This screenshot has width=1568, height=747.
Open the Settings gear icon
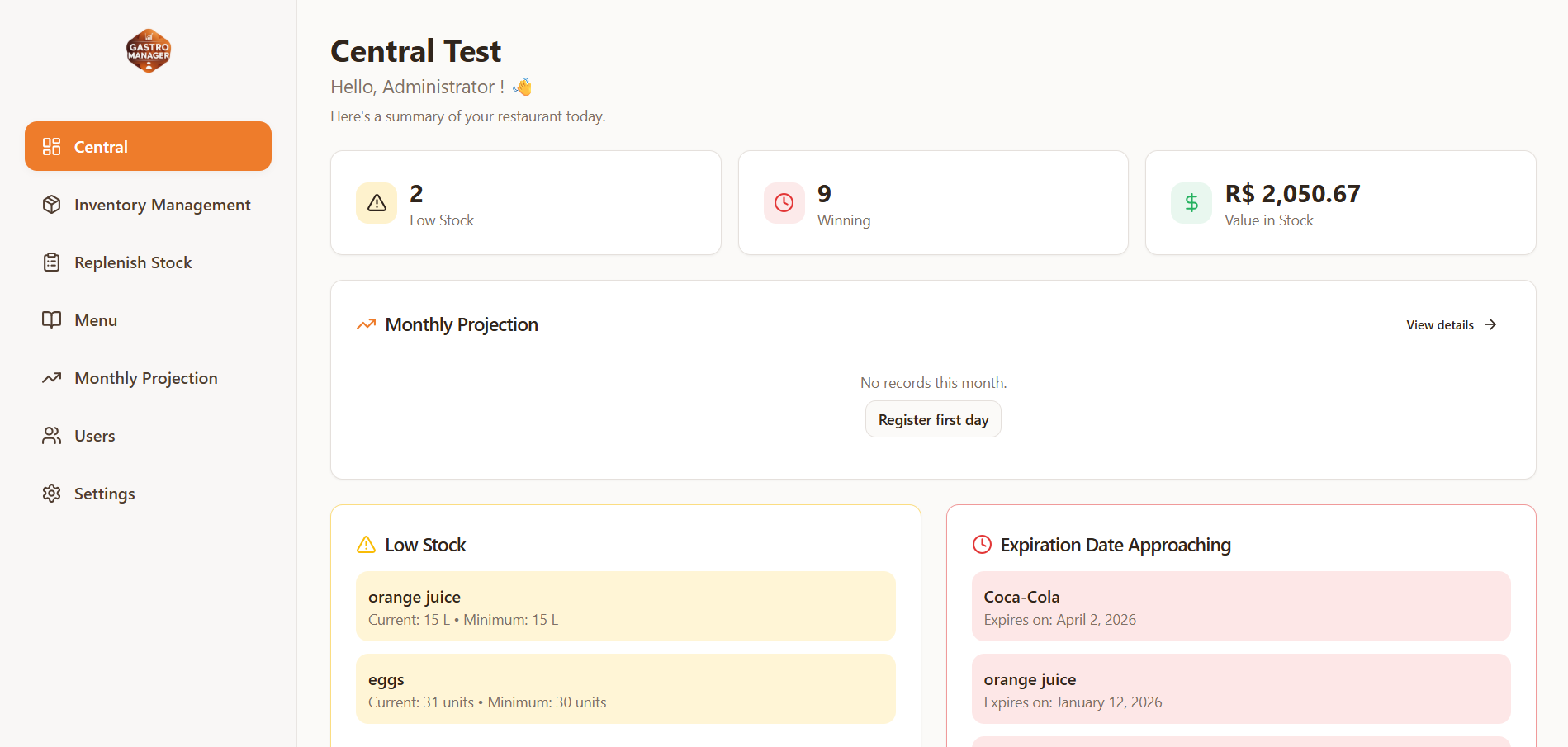click(x=51, y=493)
